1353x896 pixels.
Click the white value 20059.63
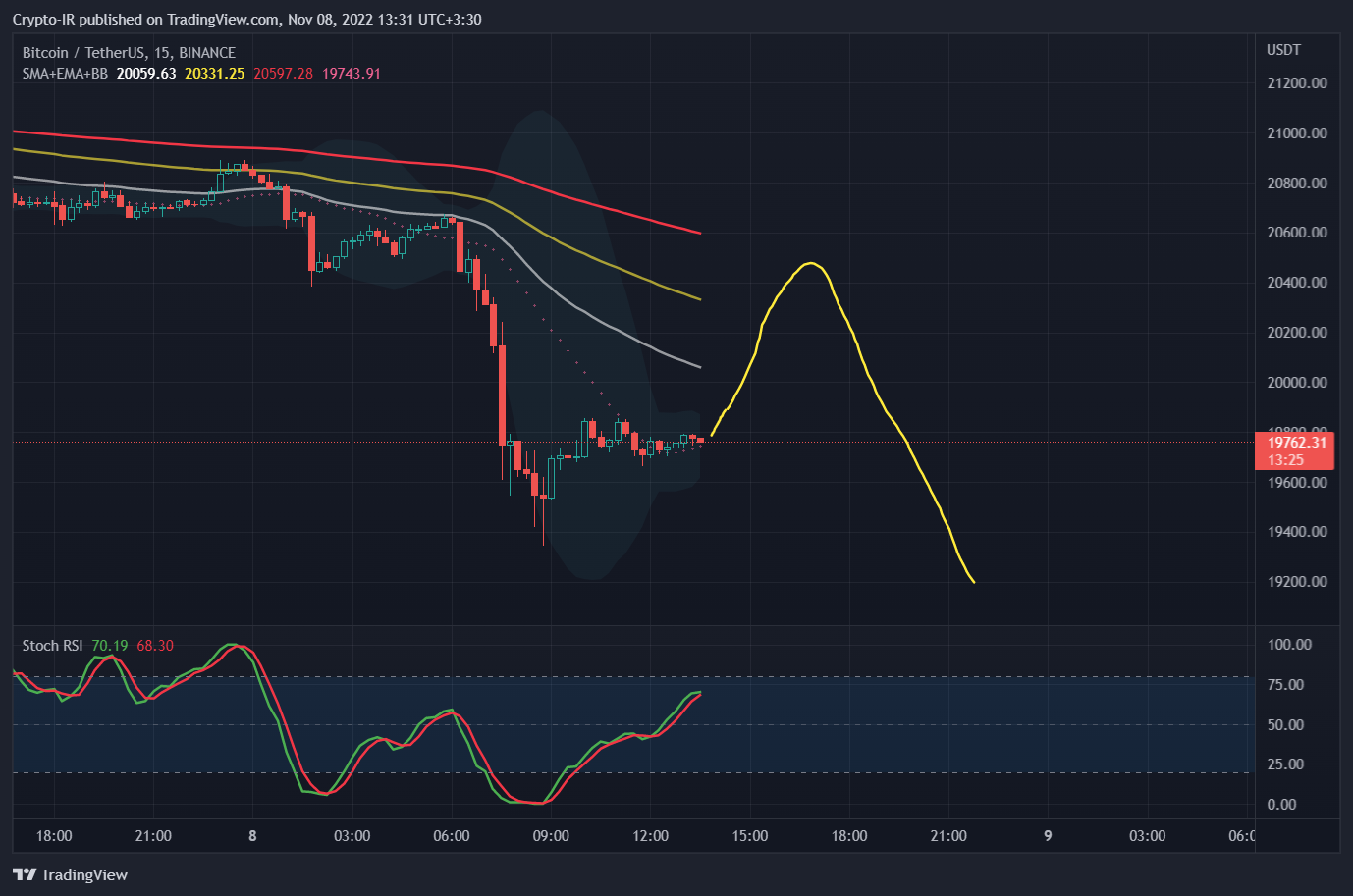click(146, 74)
